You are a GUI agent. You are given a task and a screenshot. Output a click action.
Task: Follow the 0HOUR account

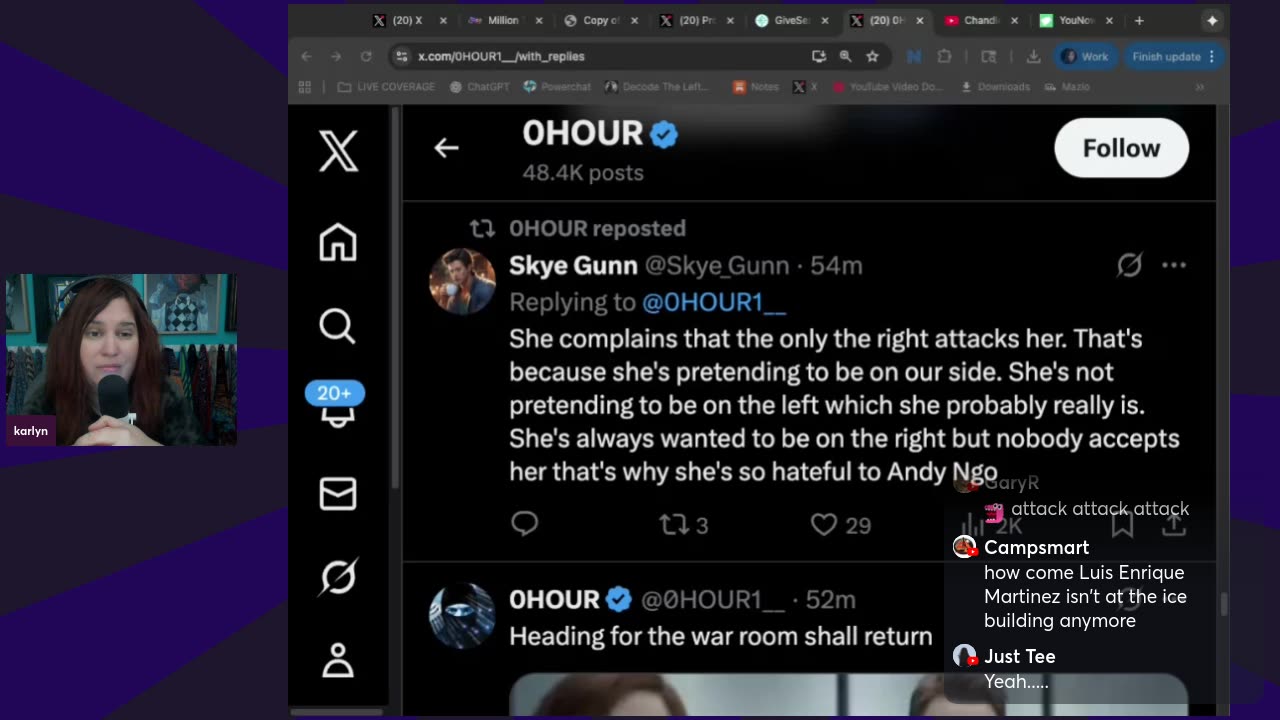(x=1121, y=148)
